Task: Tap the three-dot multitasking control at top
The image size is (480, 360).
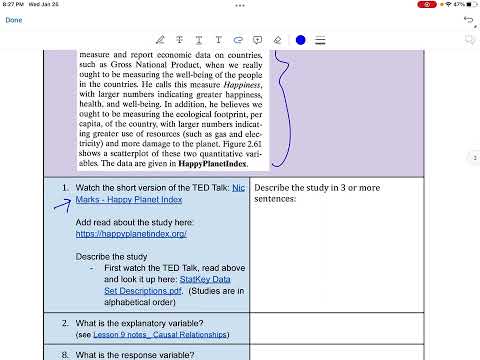Action: tap(240, 5)
